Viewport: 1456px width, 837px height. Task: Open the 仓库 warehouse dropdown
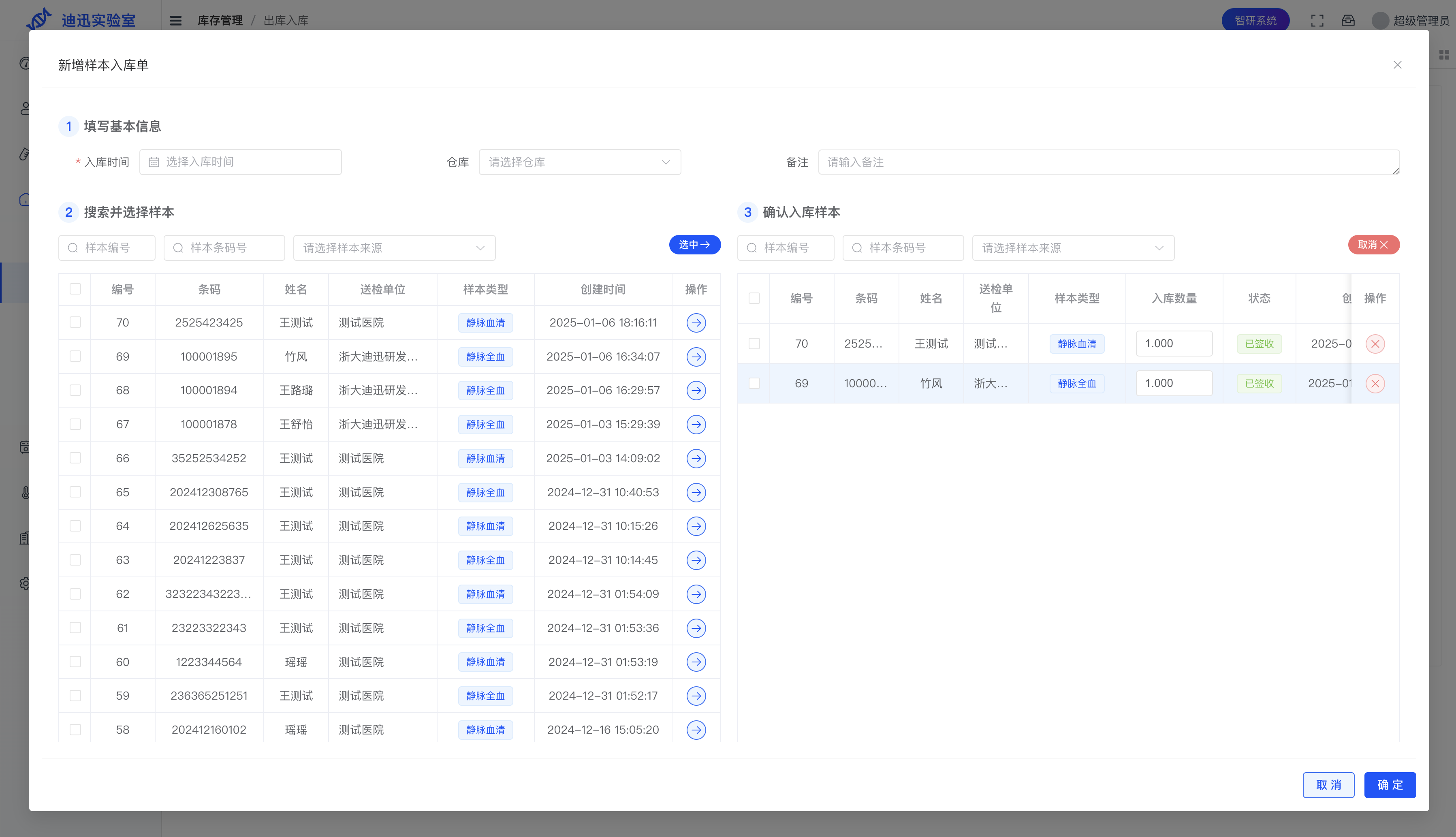[x=579, y=162]
